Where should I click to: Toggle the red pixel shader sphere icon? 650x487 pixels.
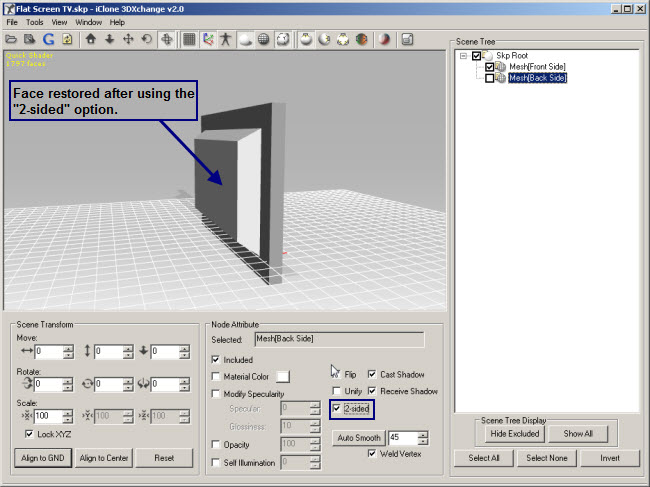tap(385, 39)
